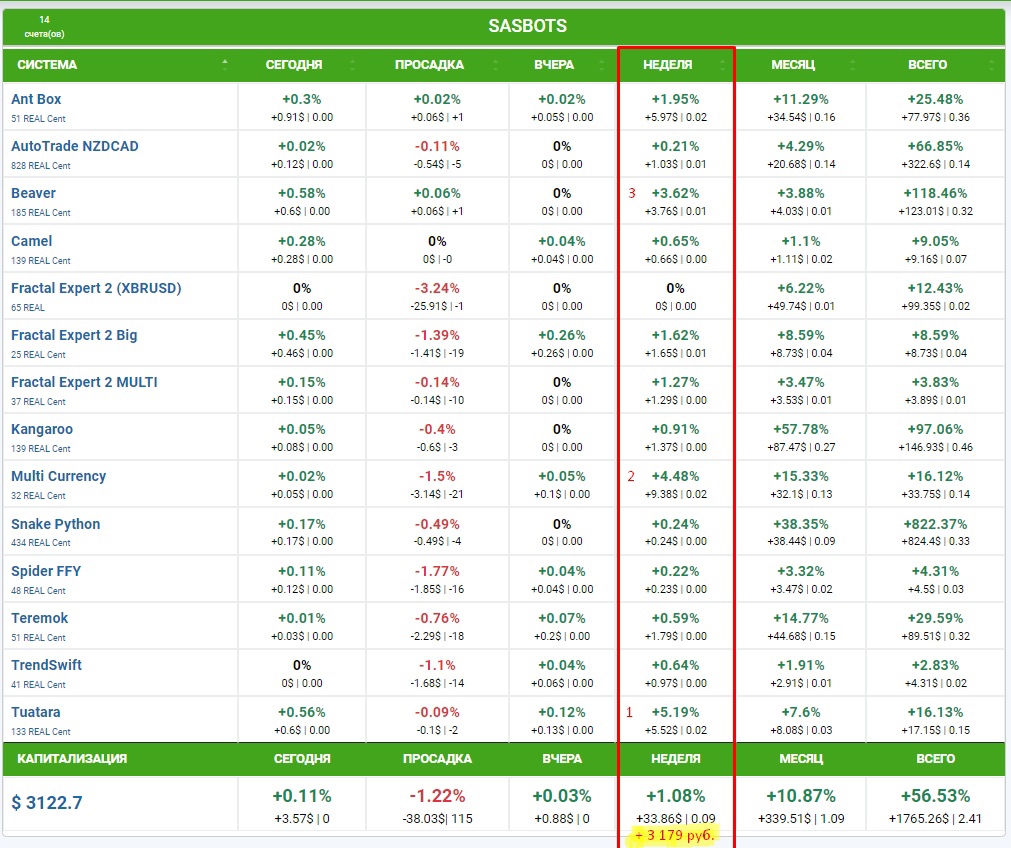Sort table by ВЧЕРА column
The image size is (1011, 848).
554,65
